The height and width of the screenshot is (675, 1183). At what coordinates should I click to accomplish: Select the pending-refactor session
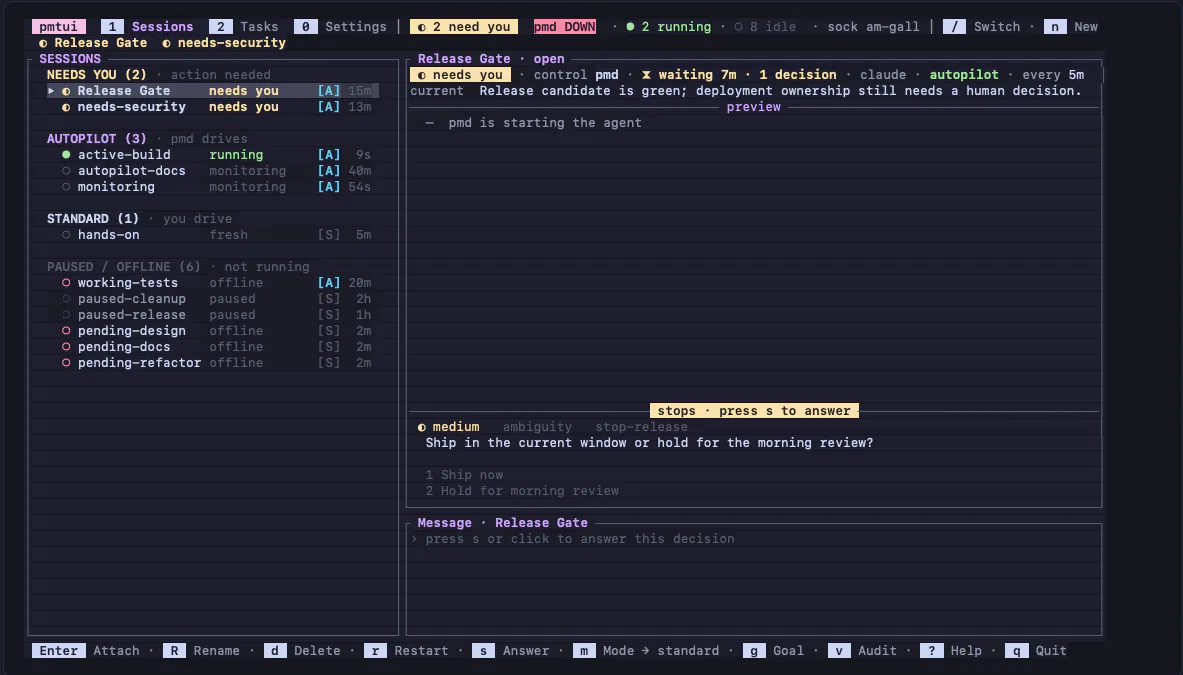pyautogui.click(x=212, y=363)
